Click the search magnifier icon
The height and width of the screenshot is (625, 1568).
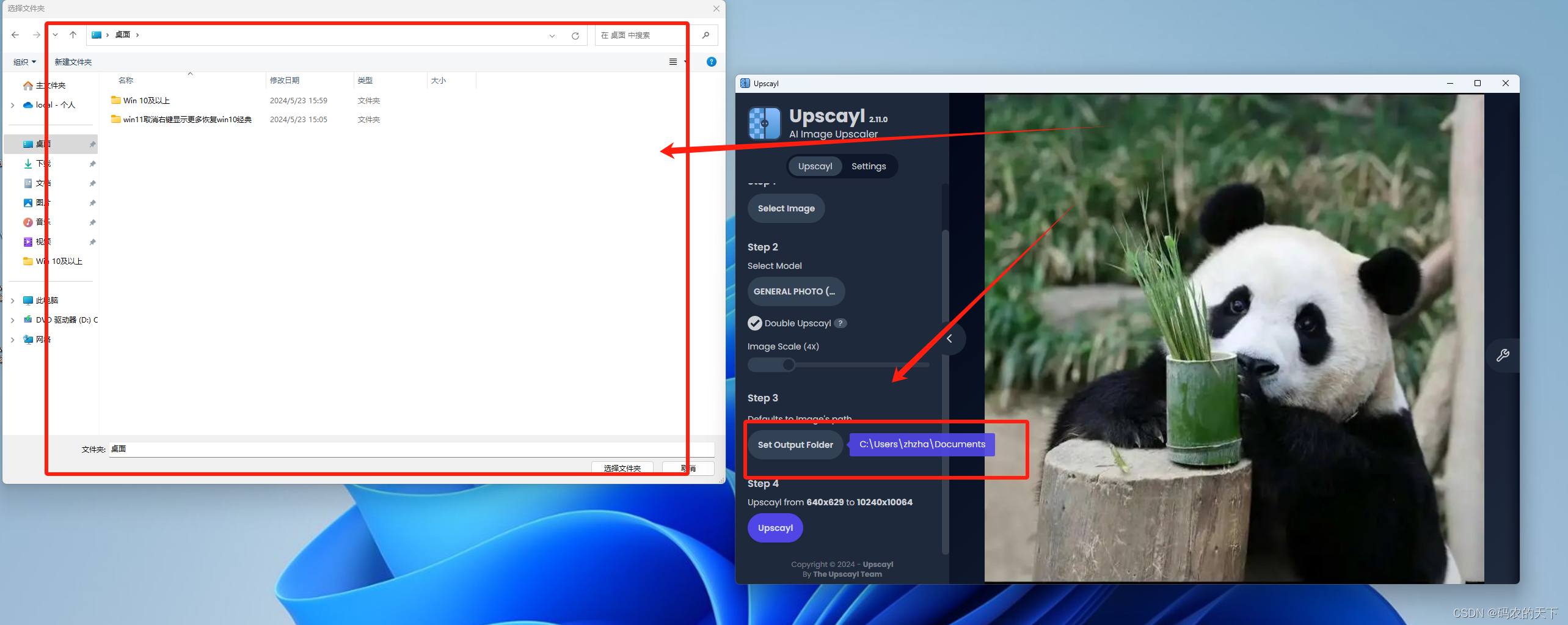point(706,35)
